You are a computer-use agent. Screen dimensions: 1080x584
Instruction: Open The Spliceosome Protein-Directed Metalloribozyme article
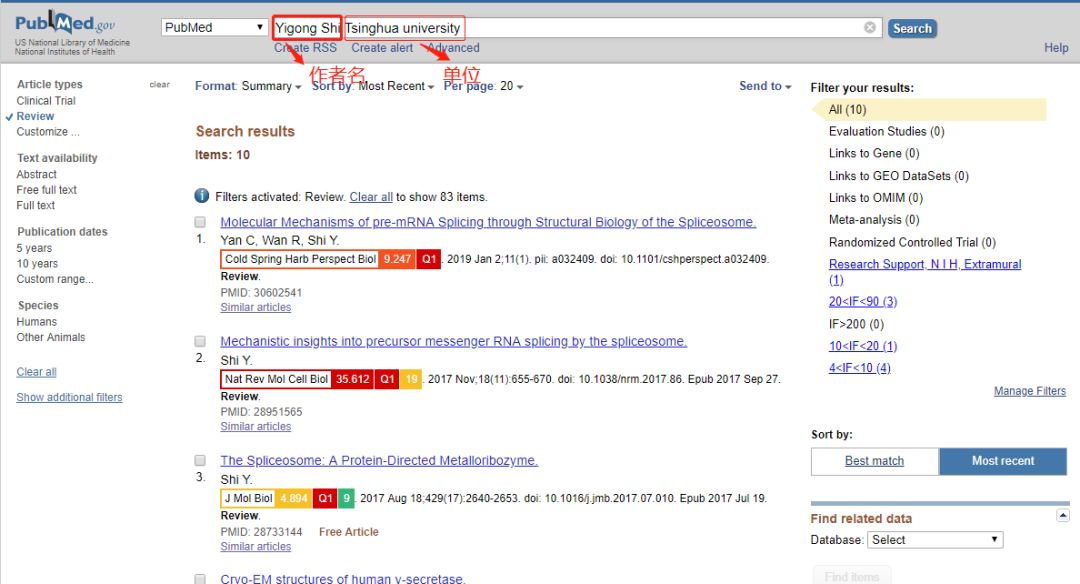[379, 460]
